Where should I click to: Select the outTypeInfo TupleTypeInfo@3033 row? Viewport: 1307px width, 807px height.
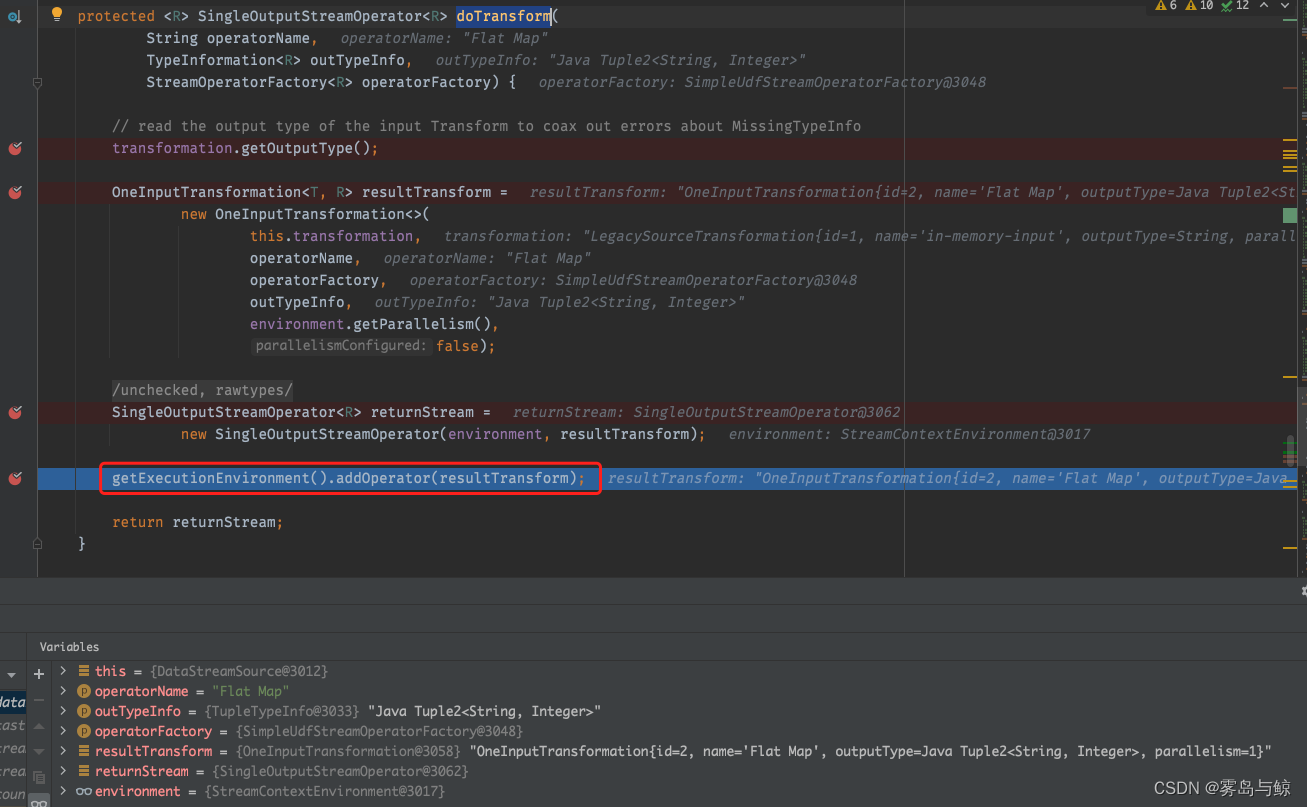pos(680,711)
